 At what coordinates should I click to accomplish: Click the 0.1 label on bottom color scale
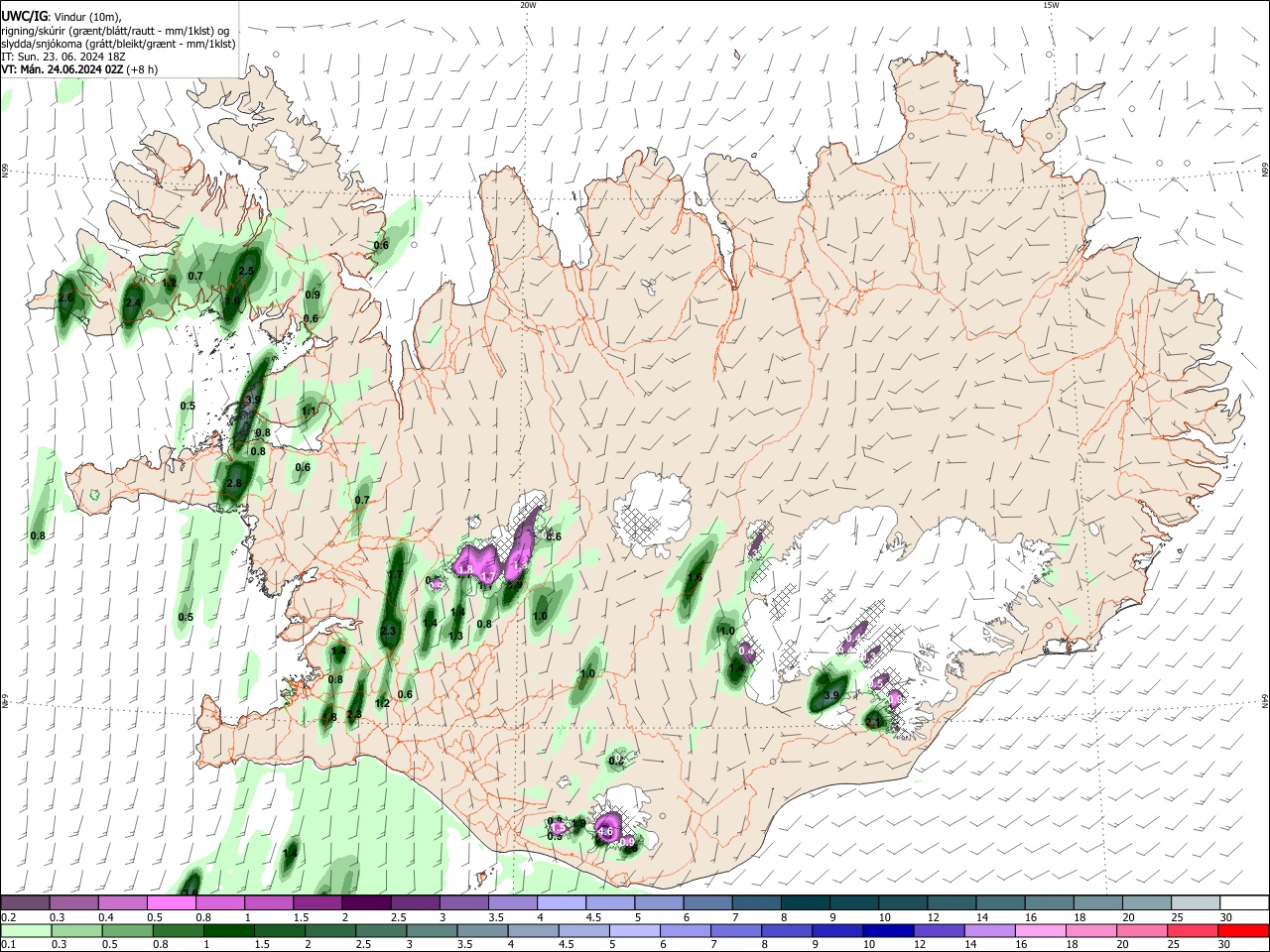[x=8, y=944]
